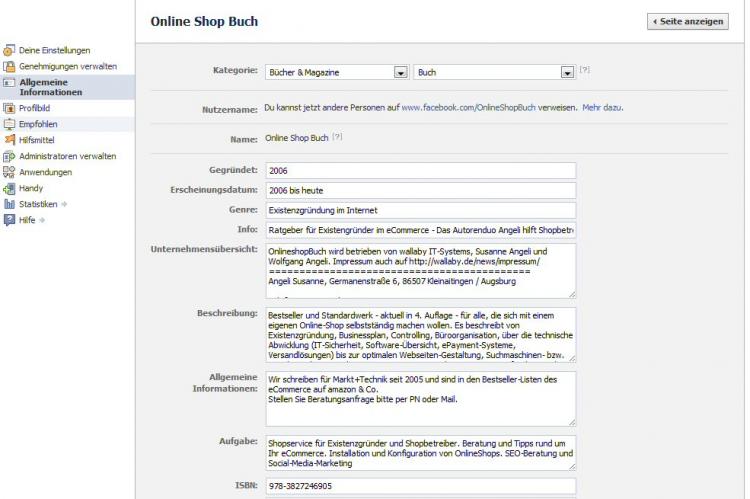Open the Statistiken menu item
This screenshot has width=750, height=499.
point(39,204)
